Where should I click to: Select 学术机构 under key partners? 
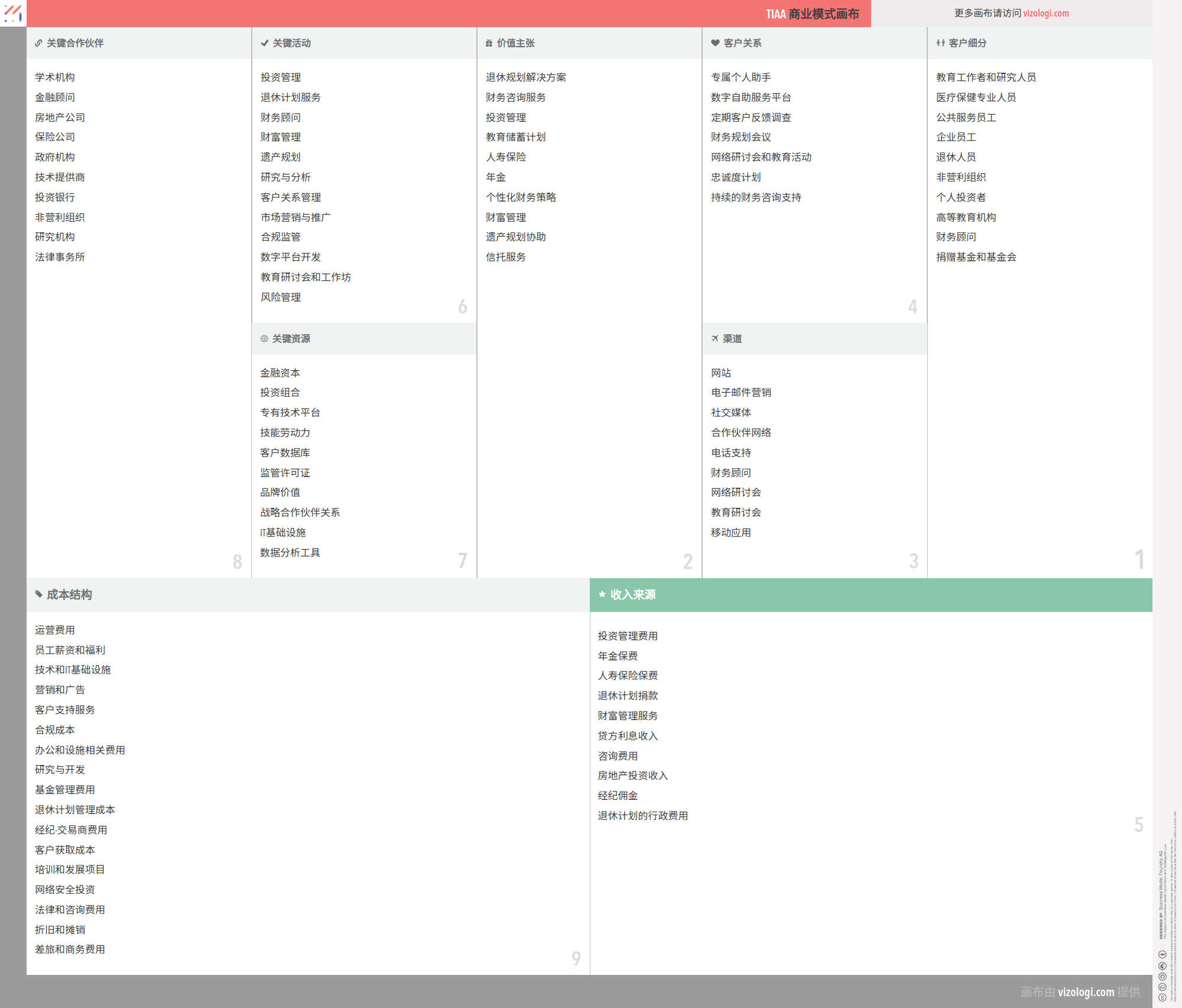click(x=54, y=77)
